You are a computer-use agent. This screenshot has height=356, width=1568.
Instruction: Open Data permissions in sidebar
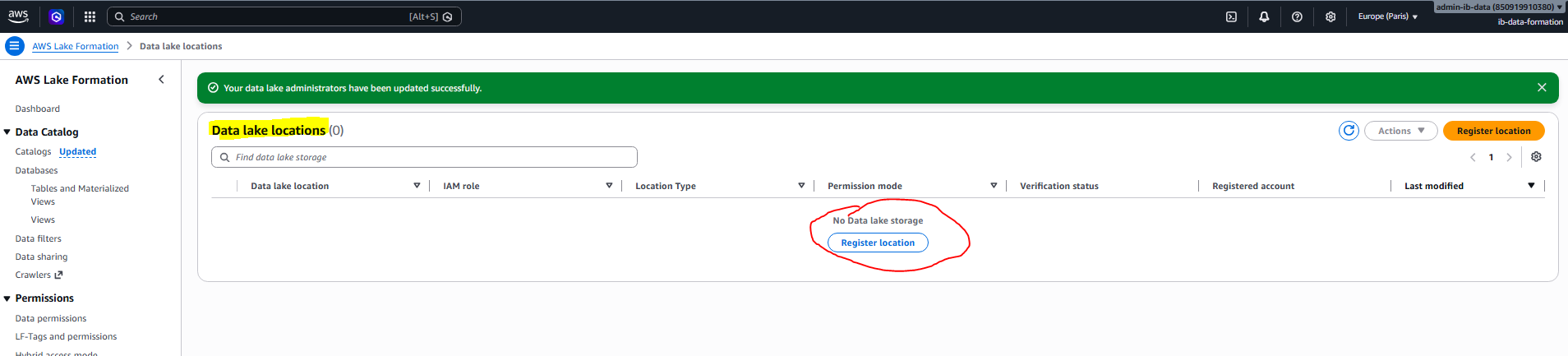[50, 318]
